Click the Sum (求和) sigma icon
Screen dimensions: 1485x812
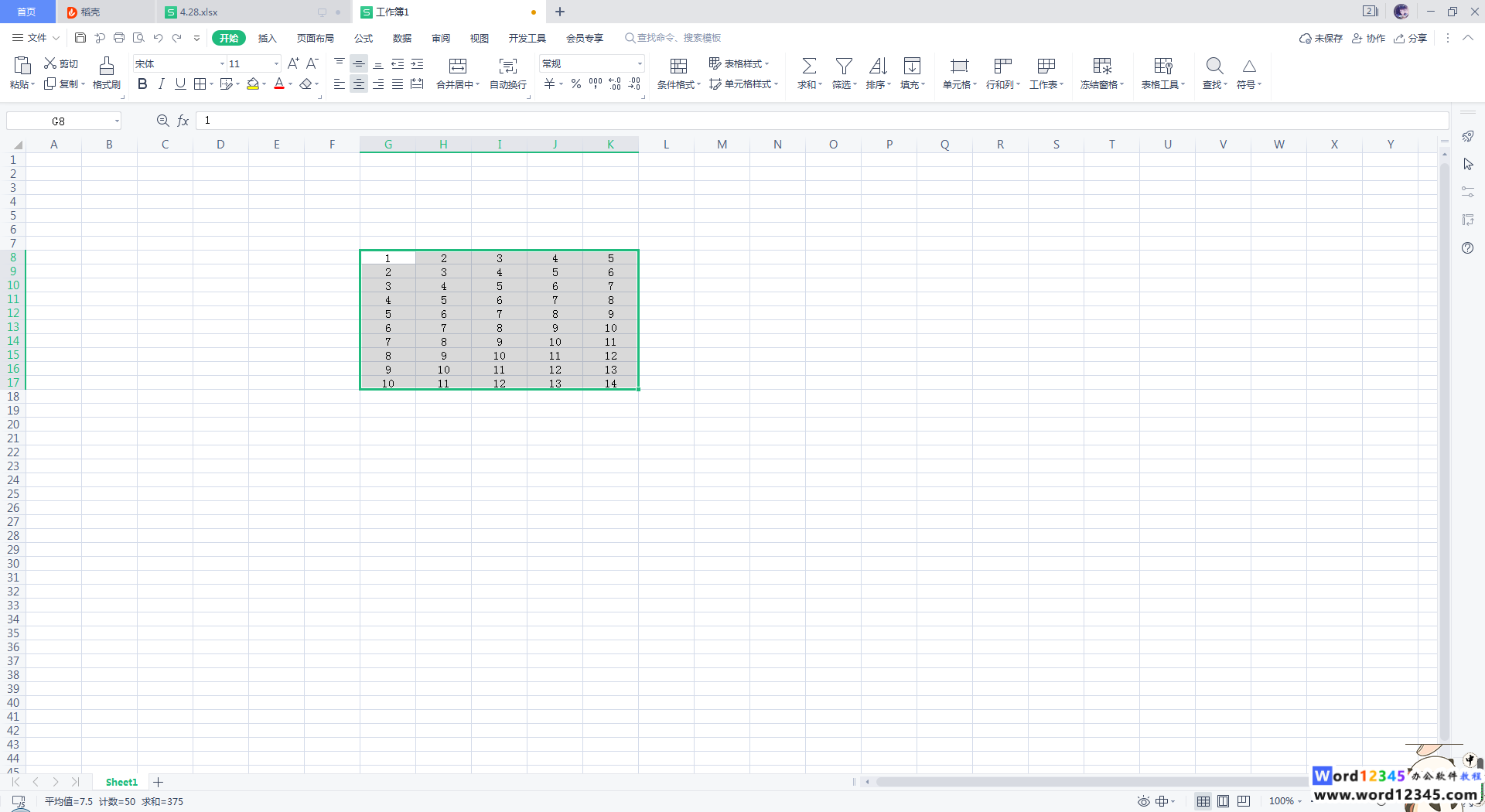pos(809,66)
